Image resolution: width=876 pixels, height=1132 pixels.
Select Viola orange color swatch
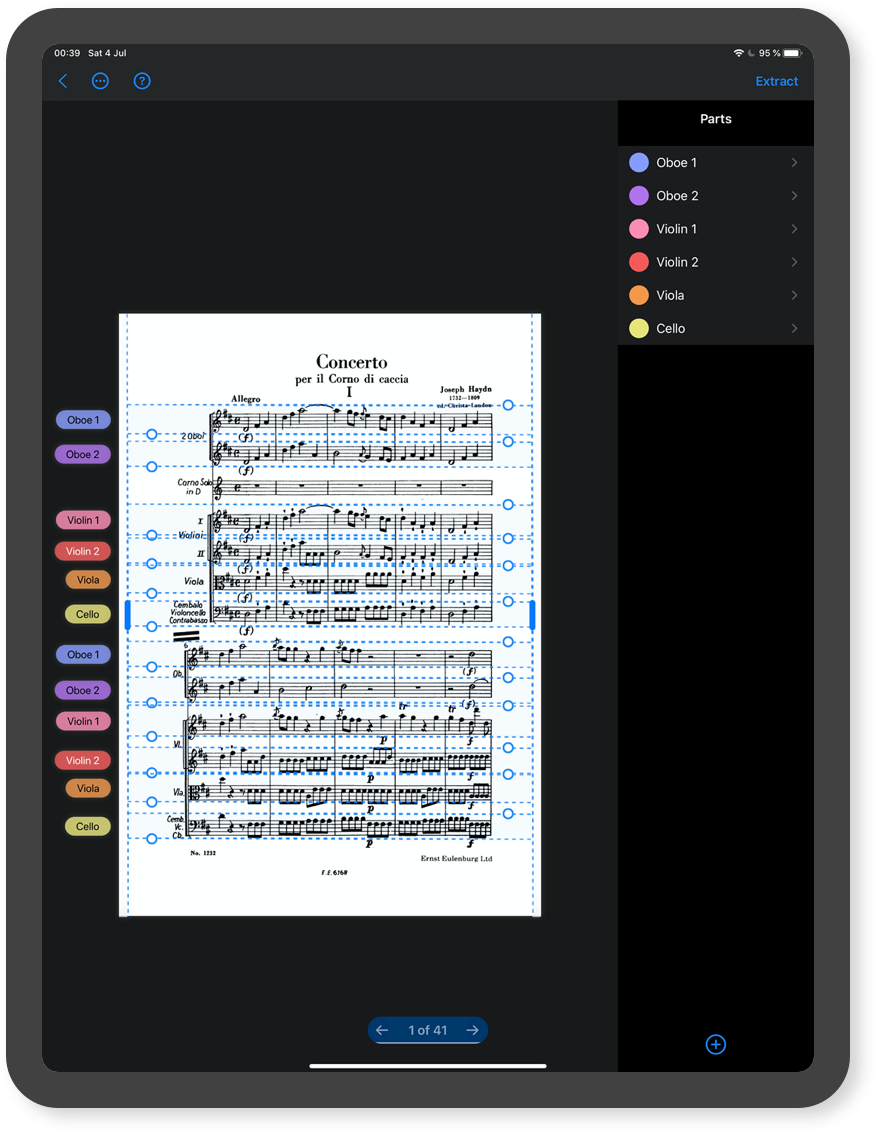639,295
